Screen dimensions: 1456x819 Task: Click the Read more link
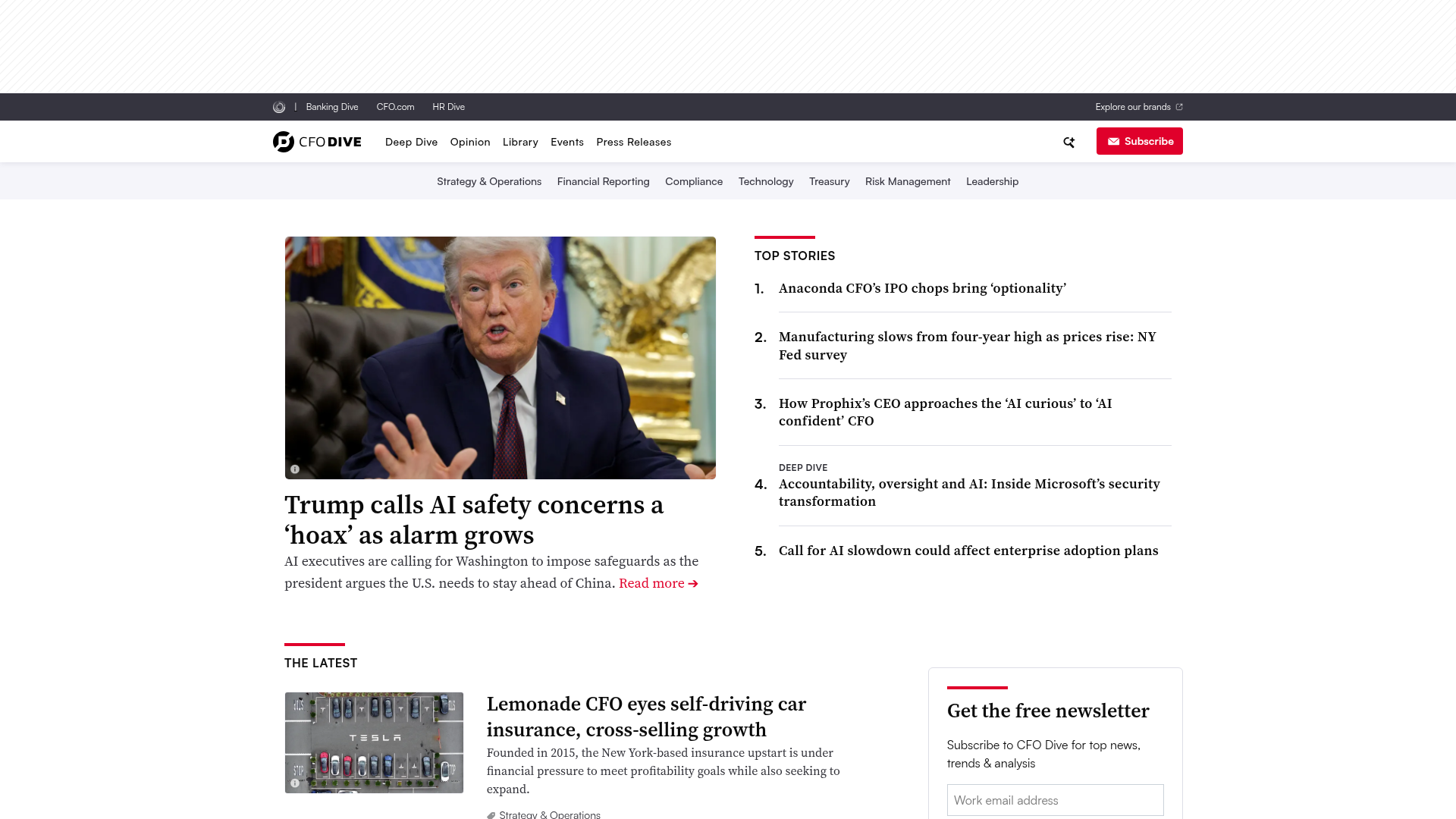pos(658,583)
